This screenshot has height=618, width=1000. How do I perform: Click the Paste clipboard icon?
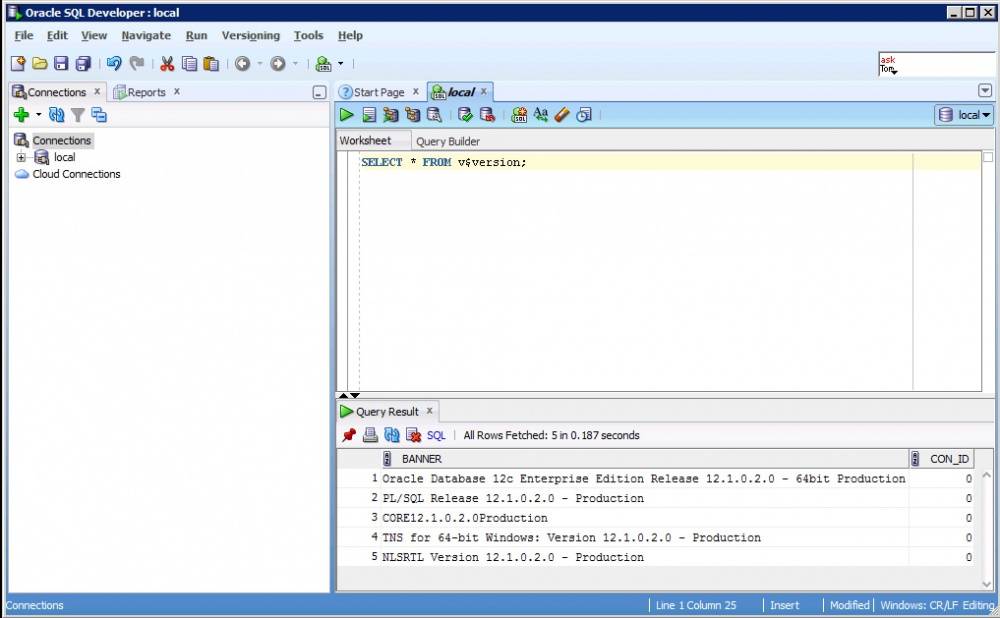211,63
